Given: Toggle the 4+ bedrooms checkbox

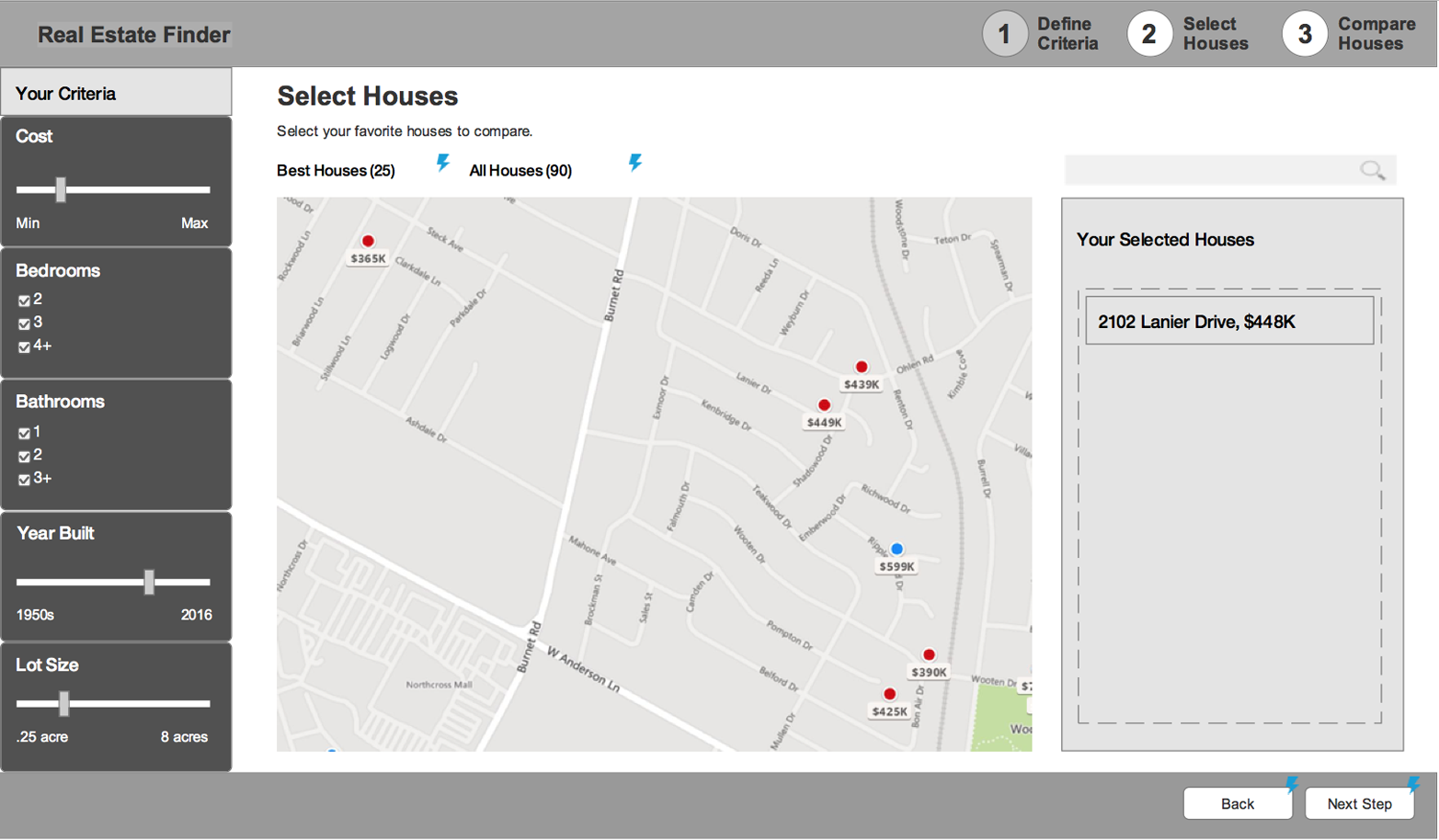Looking at the screenshot, I should pos(24,347).
